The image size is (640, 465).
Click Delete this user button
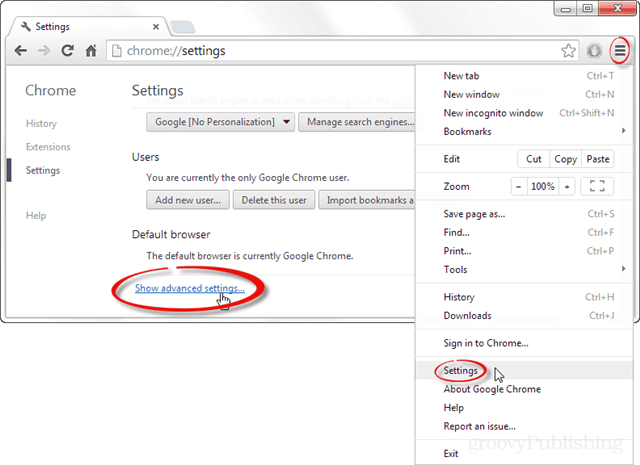pyautogui.click(x=274, y=200)
